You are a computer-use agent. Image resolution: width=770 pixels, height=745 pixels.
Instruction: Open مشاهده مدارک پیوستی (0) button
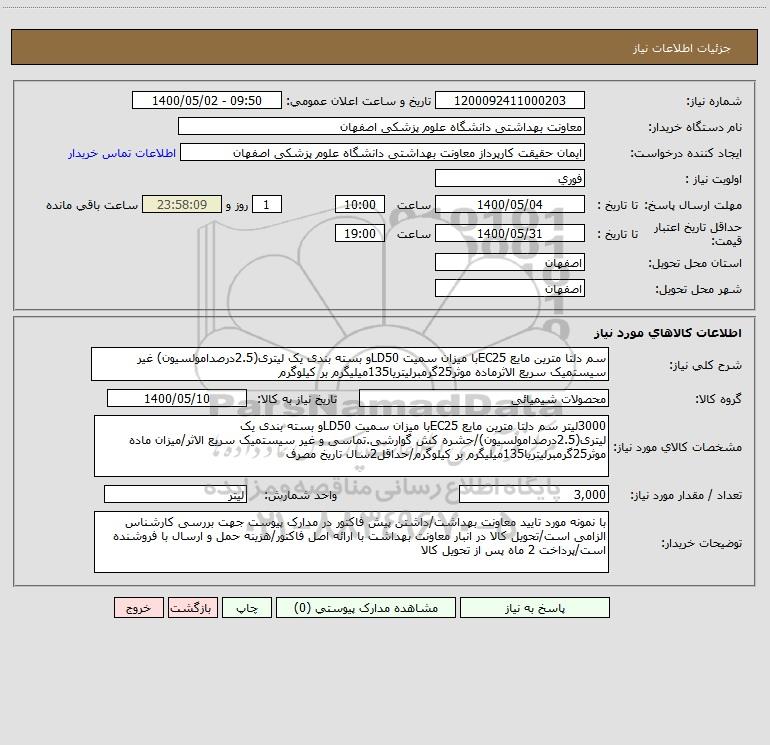[x=366, y=608]
